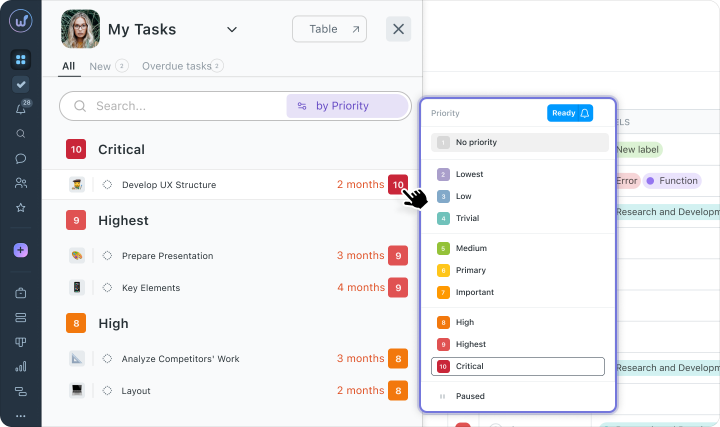Open the people/team sidebar icon
The height and width of the screenshot is (427, 720).
21,183
